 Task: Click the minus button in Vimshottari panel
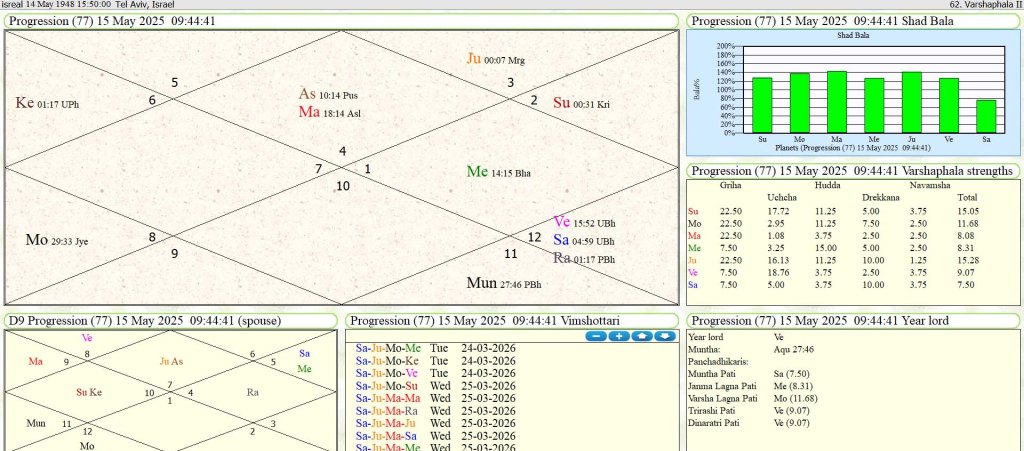(x=596, y=336)
